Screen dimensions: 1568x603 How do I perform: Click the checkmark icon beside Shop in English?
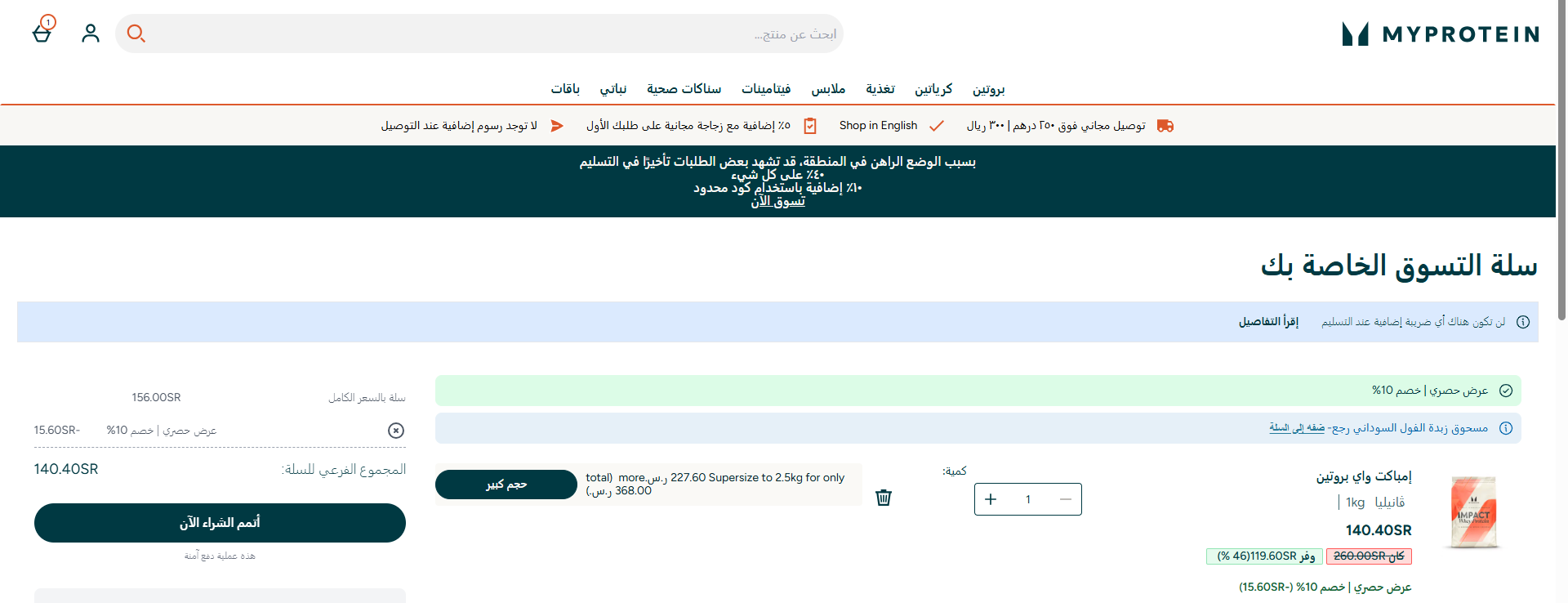937,126
